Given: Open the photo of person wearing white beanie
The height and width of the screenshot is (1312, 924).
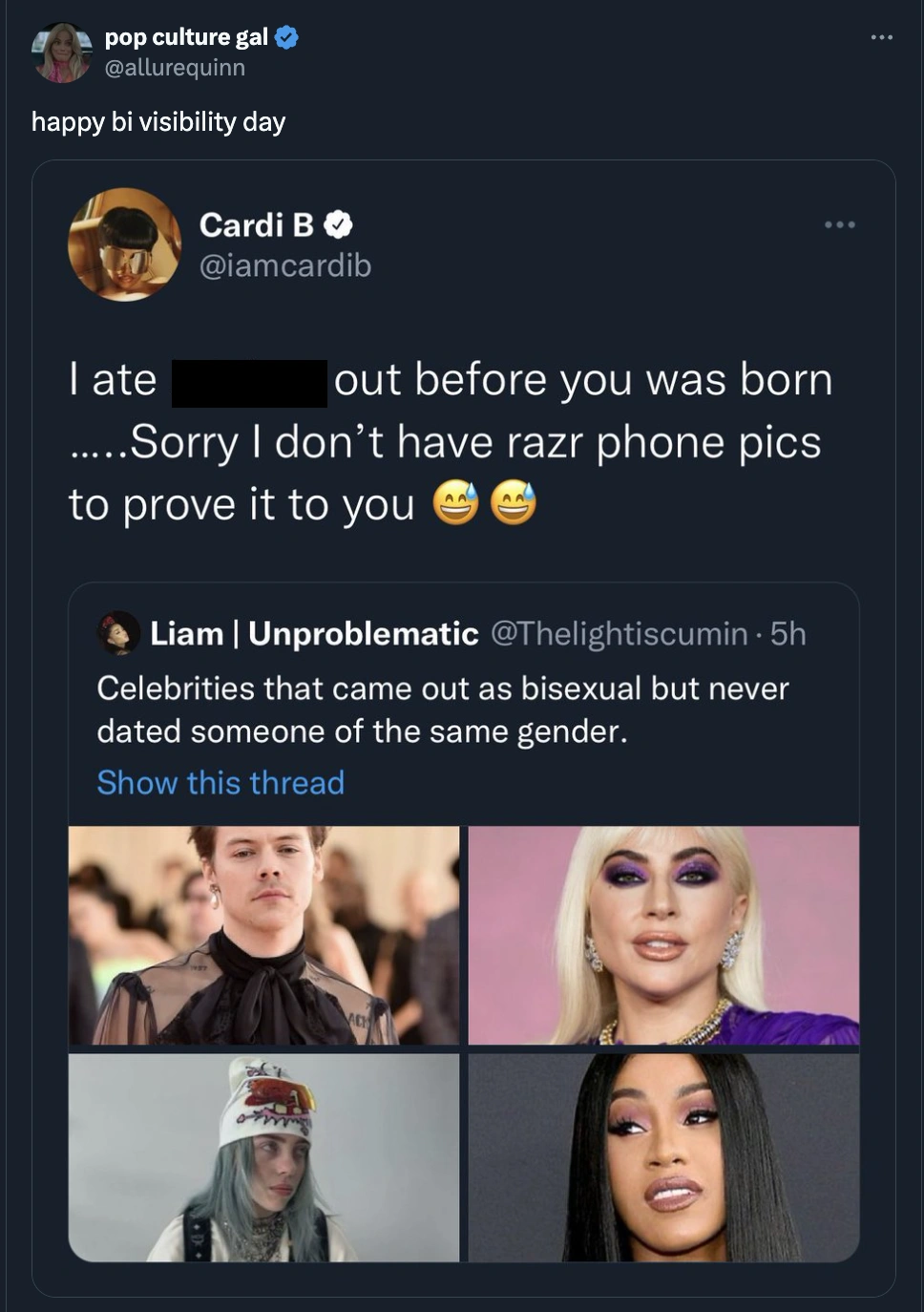Looking at the screenshot, I should (263, 1157).
